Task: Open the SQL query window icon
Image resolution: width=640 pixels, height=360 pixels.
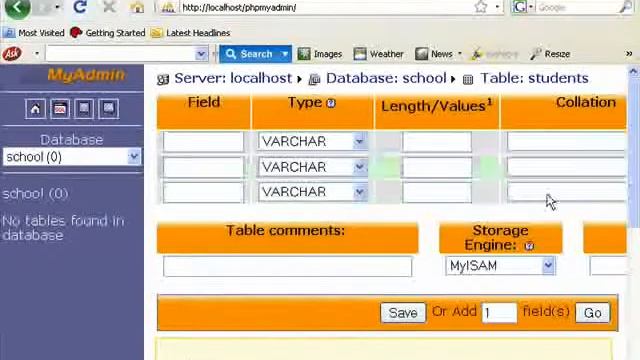Action: 60,109
